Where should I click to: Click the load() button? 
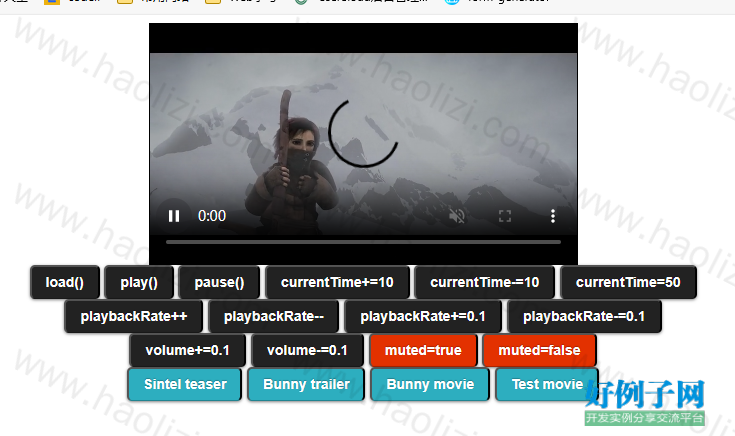(65, 282)
